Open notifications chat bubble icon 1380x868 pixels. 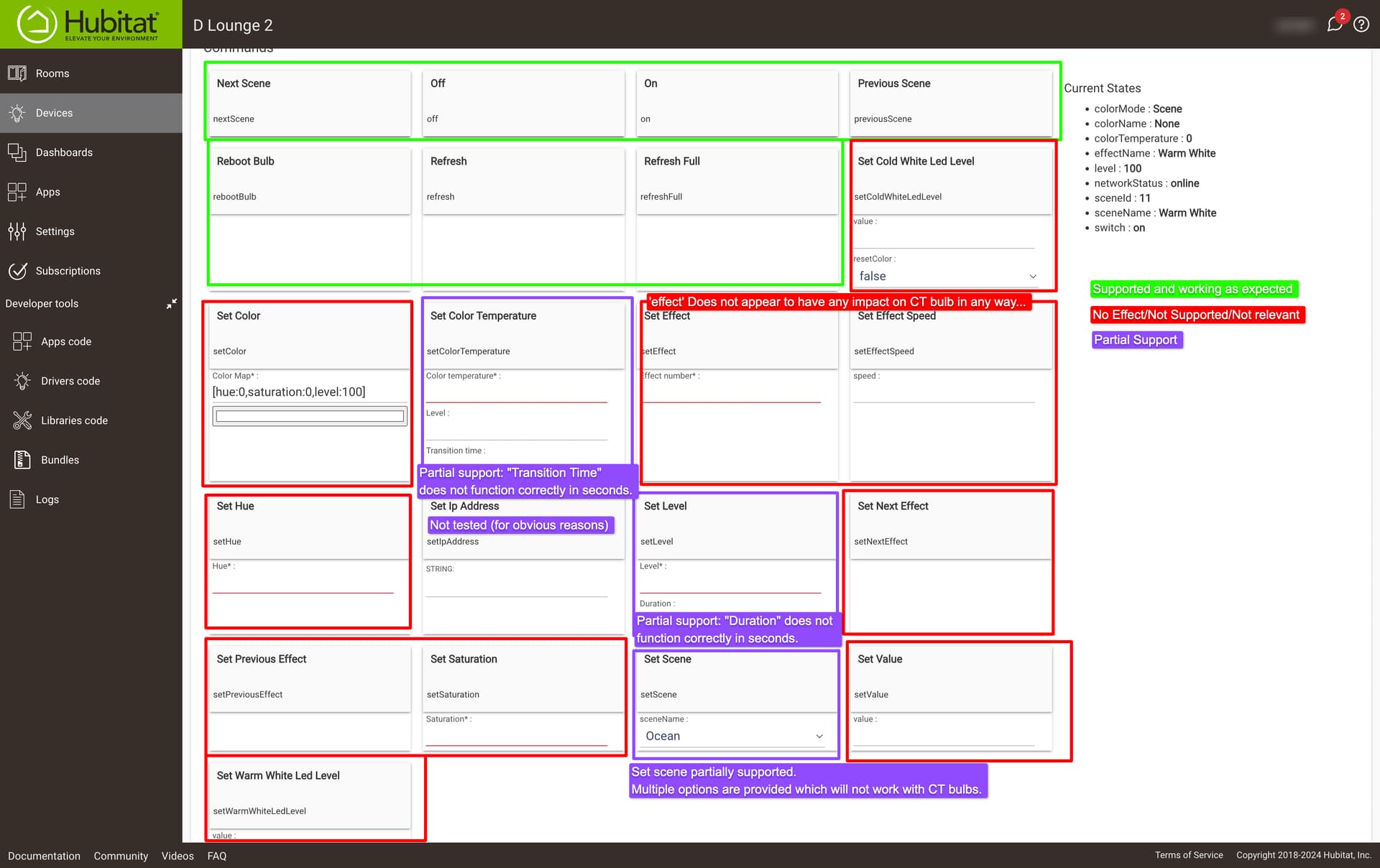[x=1335, y=24]
